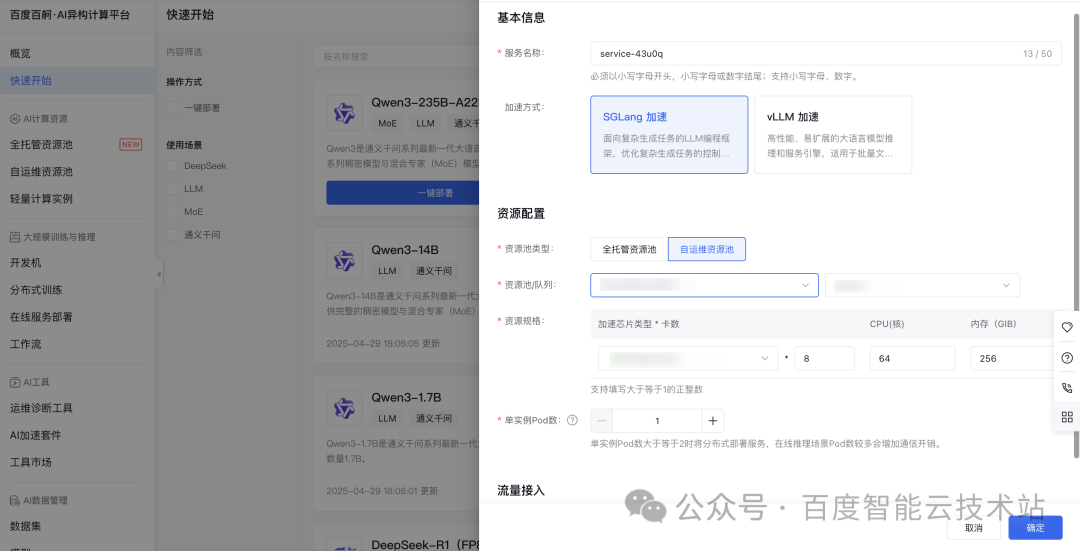
Task: Click the Qwen3-1.7B card title
Action: click(406, 397)
